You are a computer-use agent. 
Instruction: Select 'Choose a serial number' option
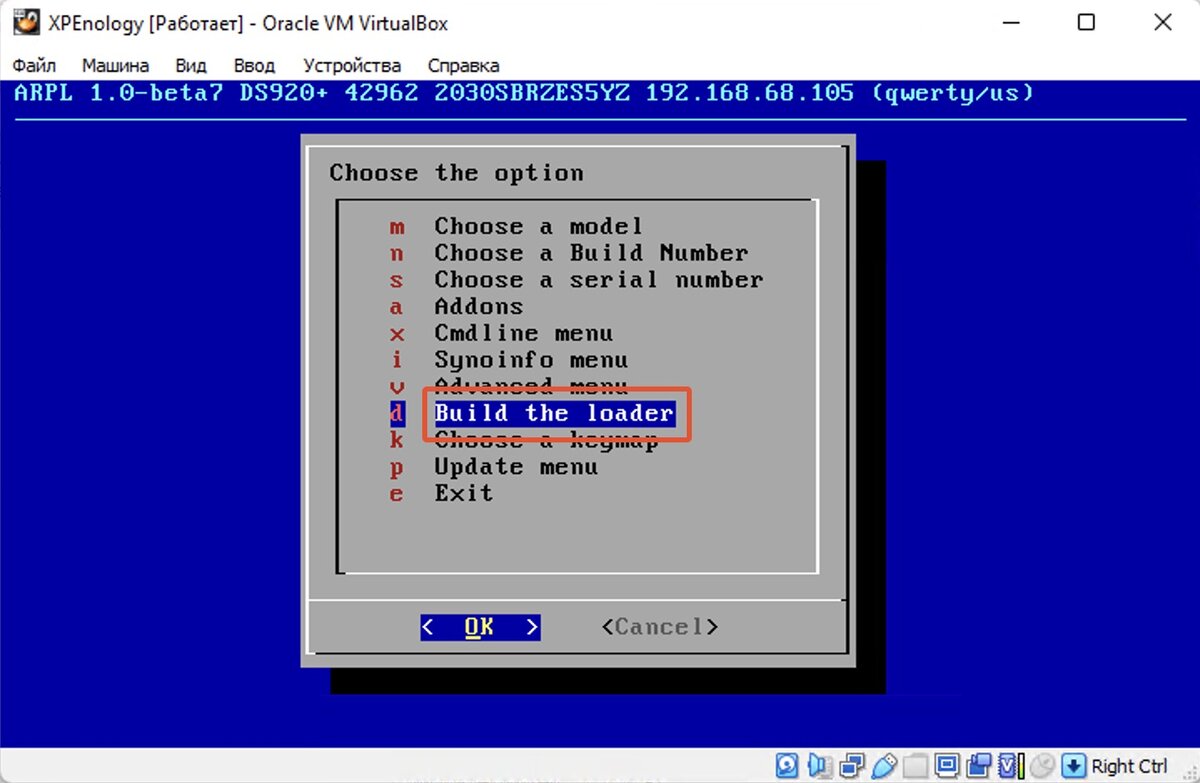(598, 280)
